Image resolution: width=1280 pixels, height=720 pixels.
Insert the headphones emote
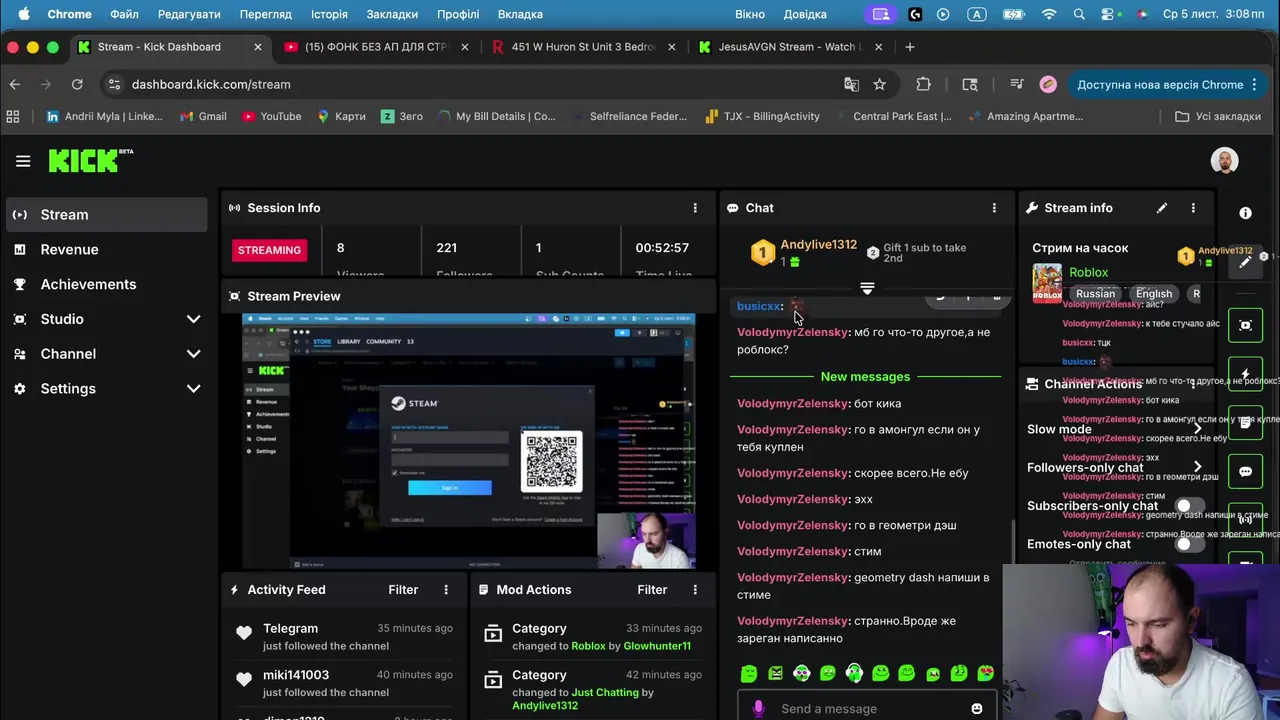(854, 673)
